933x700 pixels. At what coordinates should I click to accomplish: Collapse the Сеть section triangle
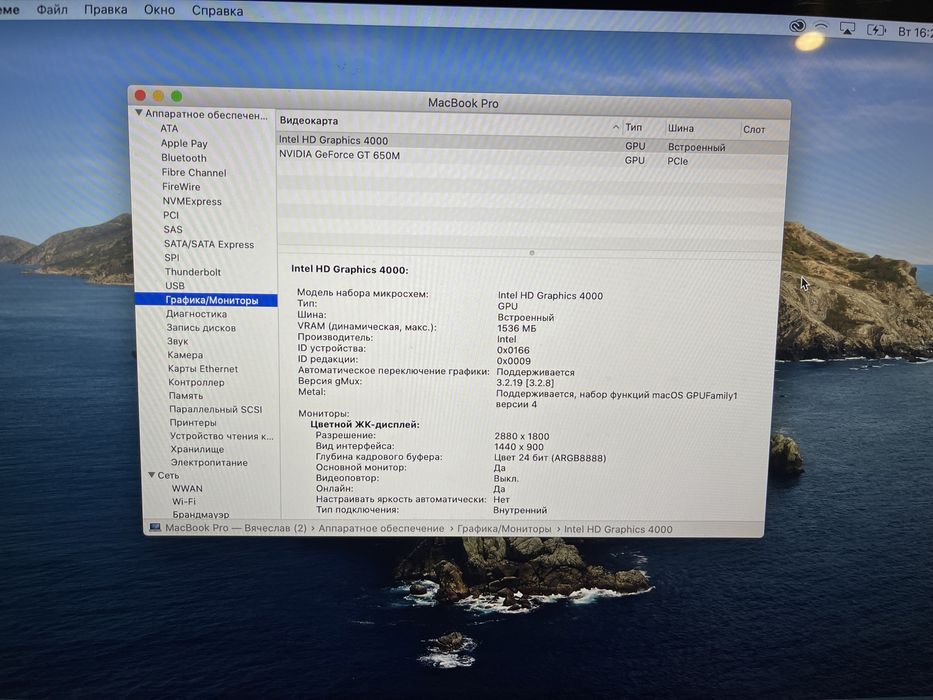[x=151, y=474]
